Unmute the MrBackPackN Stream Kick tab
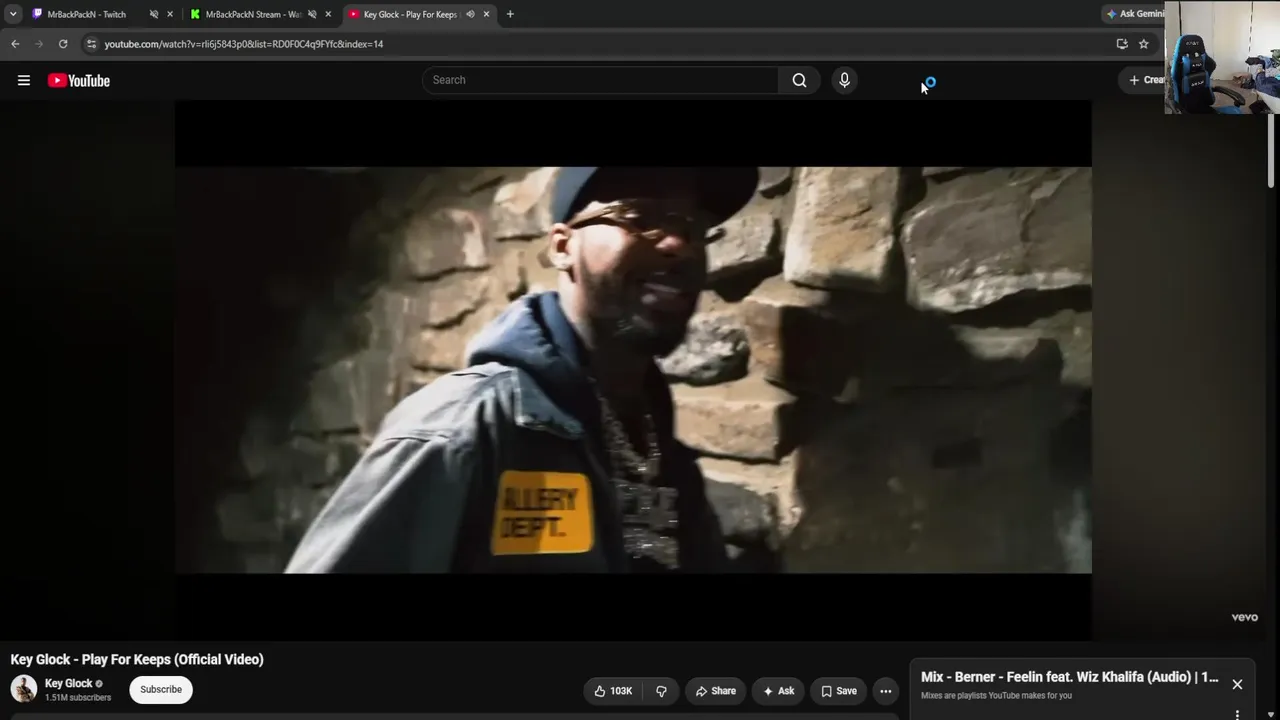This screenshot has height=720, width=1280. (312, 14)
